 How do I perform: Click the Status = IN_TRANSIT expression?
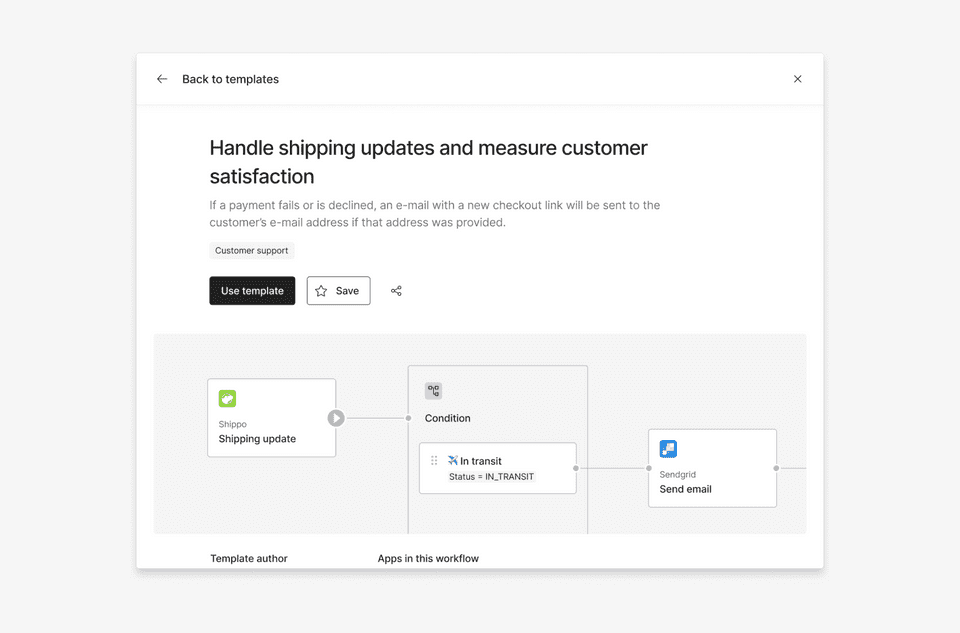coord(492,476)
